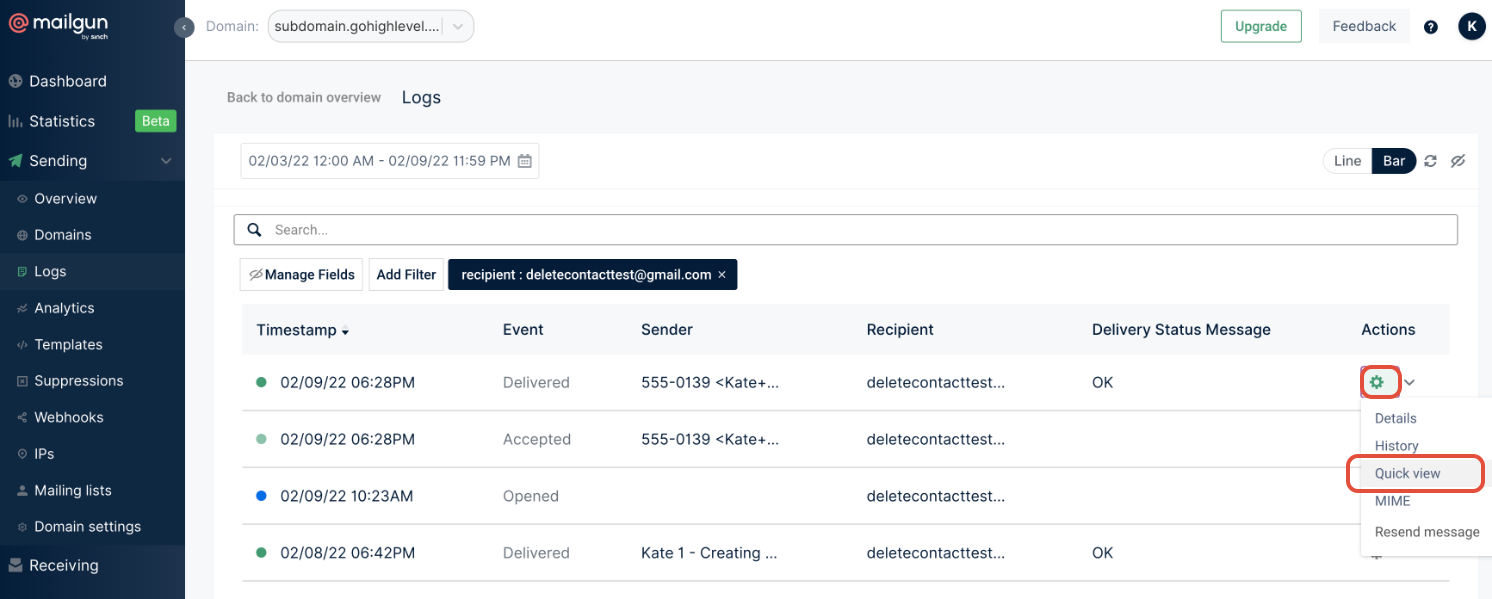Remove the recipient filter with the X
Viewport: 1492px width, 599px height.
coord(722,275)
